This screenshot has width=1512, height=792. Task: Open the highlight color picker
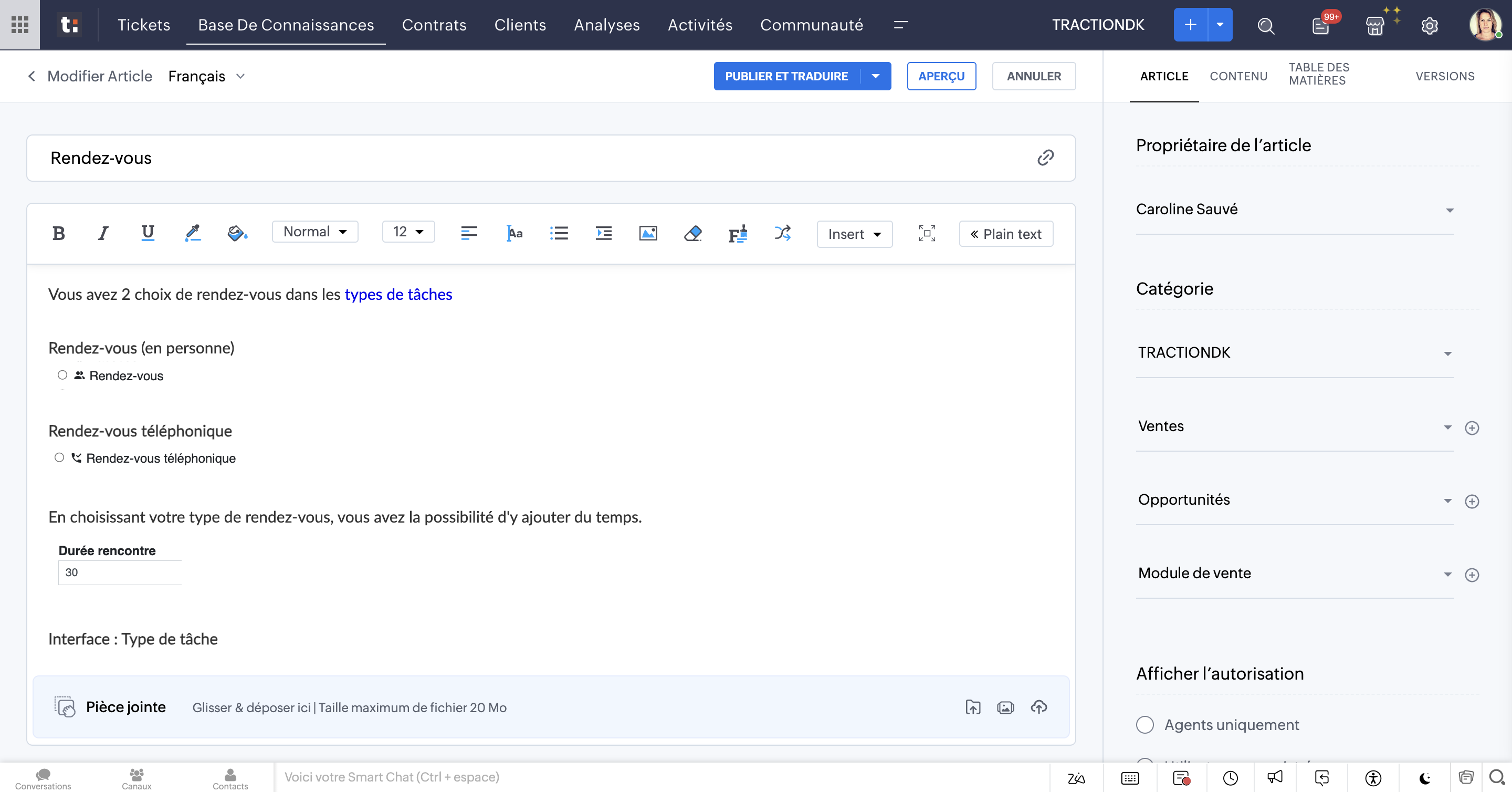192,233
